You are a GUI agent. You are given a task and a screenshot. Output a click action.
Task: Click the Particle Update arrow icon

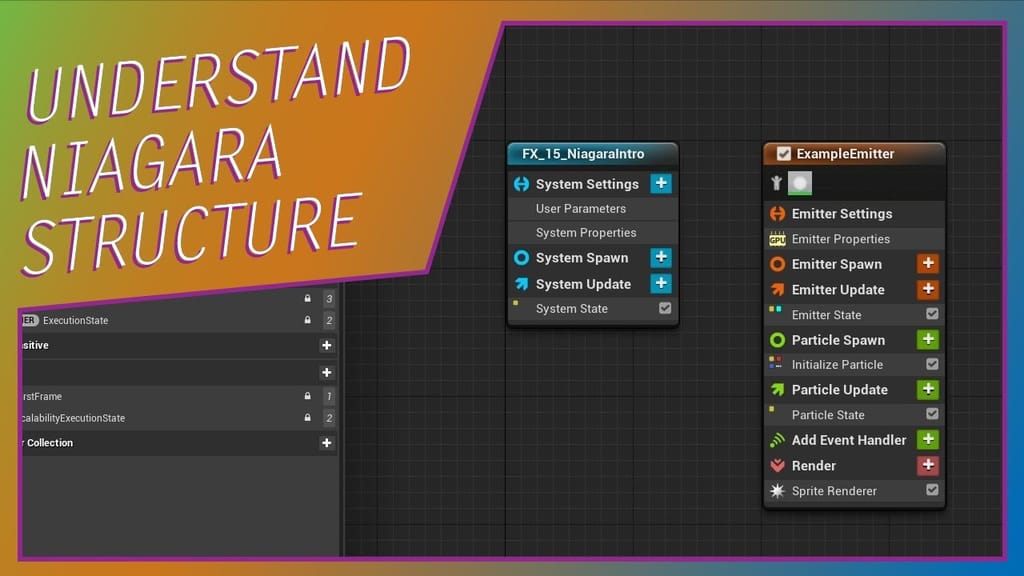(777, 389)
